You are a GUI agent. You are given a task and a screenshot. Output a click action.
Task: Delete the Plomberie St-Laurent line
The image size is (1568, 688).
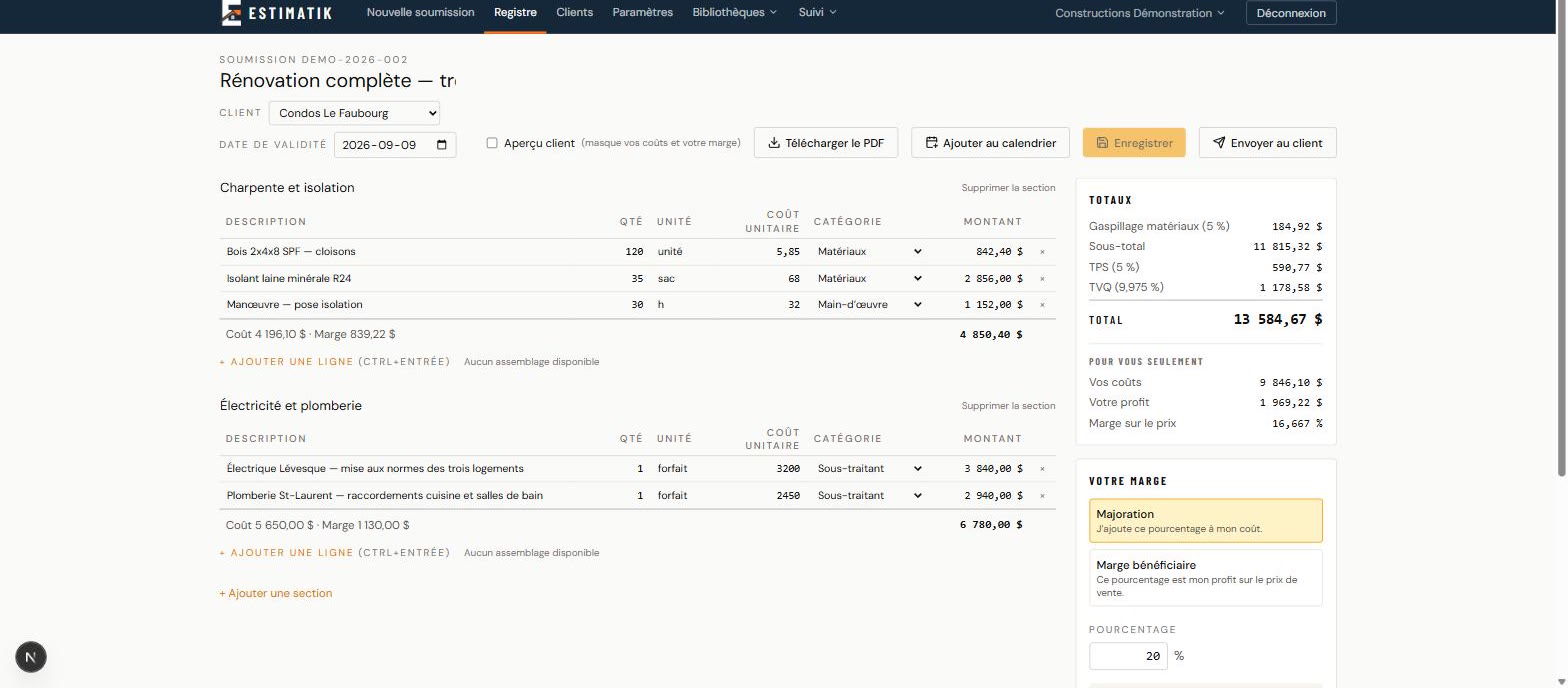coord(1042,496)
